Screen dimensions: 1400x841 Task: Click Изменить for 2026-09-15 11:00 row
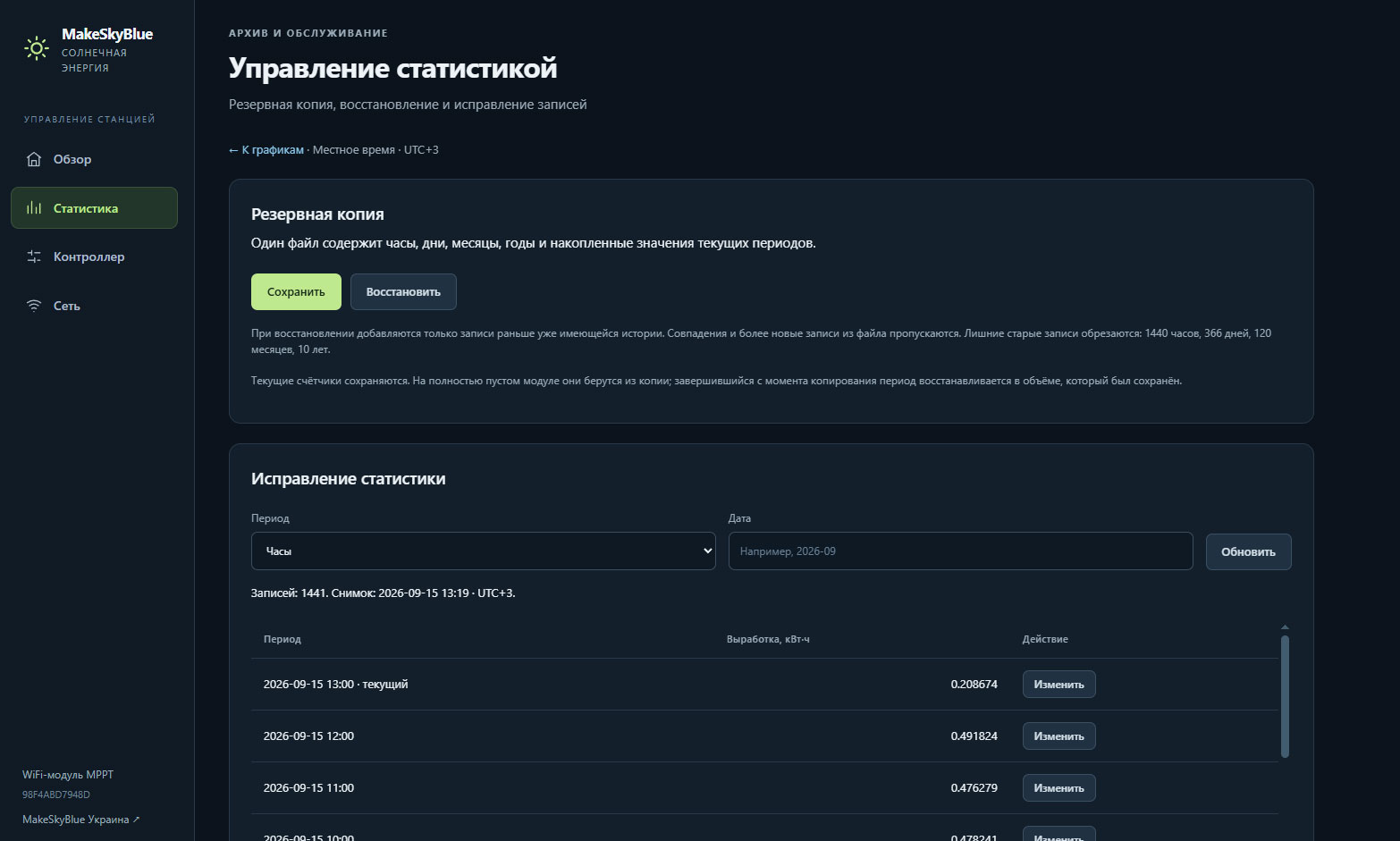1058,788
